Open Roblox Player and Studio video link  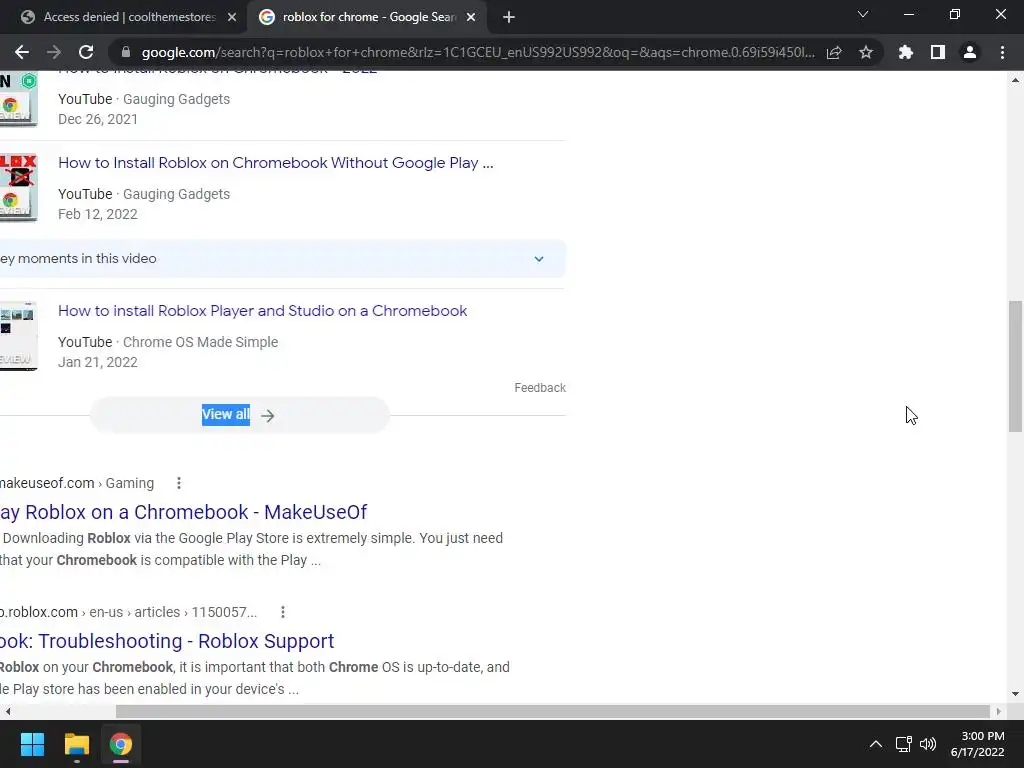263,311
